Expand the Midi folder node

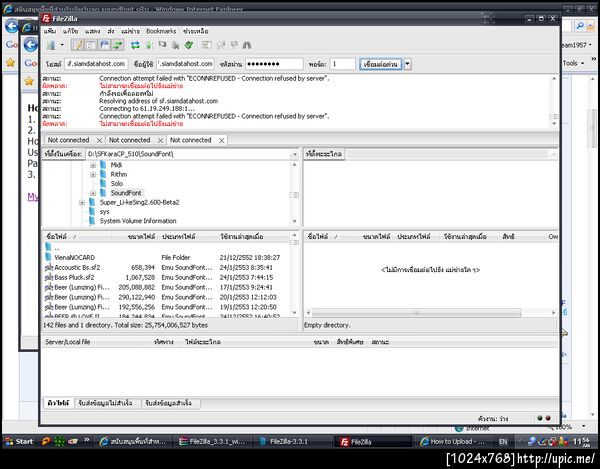(x=93, y=165)
